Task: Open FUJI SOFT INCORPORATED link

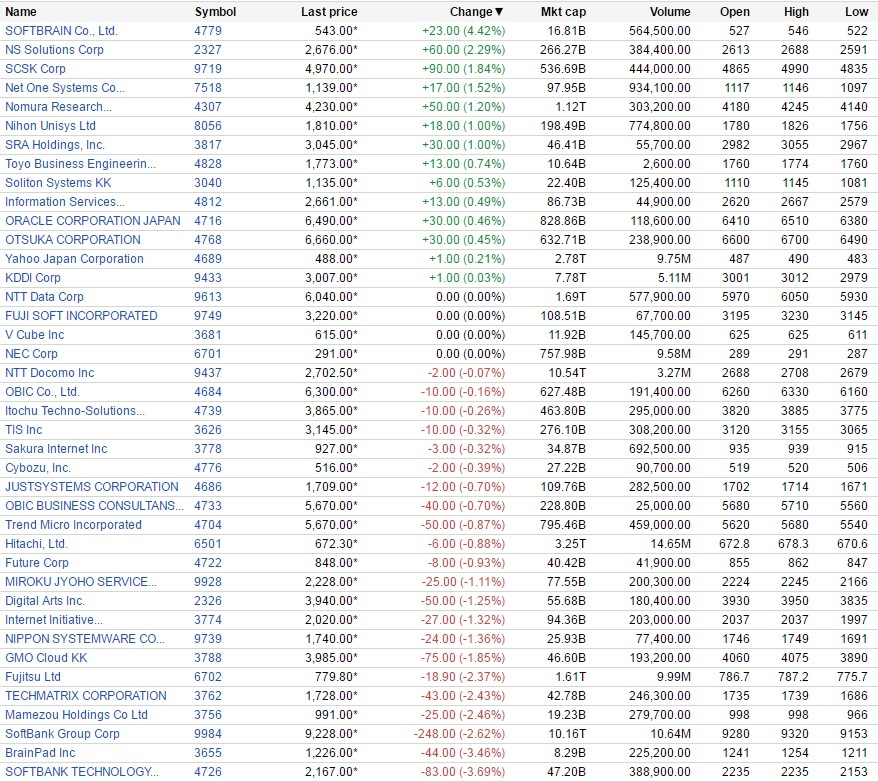Action: [x=81, y=316]
